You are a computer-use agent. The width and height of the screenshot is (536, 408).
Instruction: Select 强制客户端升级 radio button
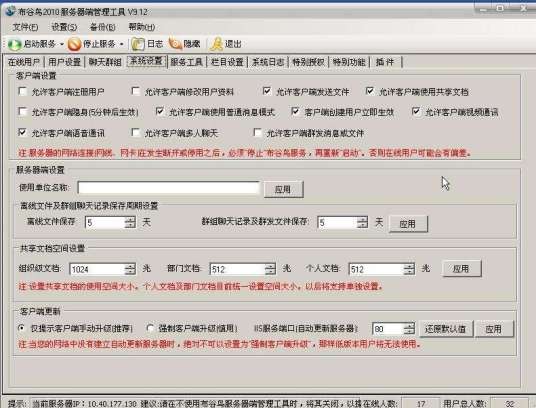point(150,328)
